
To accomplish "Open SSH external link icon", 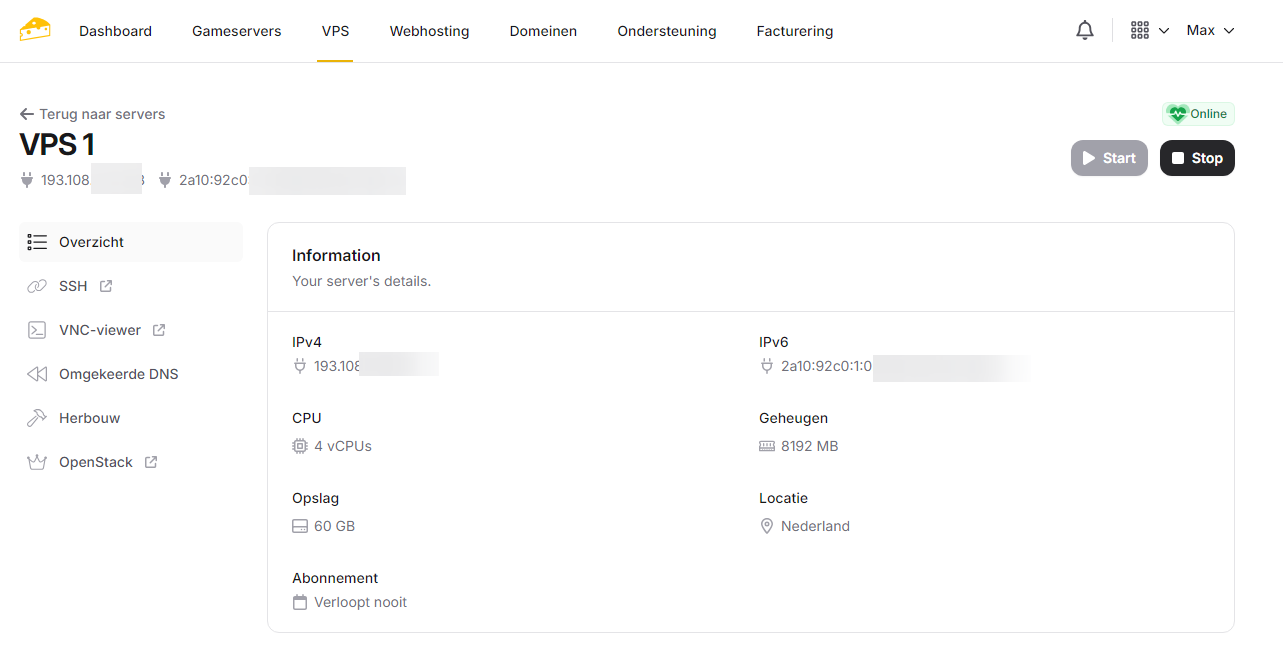I will point(106,286).
